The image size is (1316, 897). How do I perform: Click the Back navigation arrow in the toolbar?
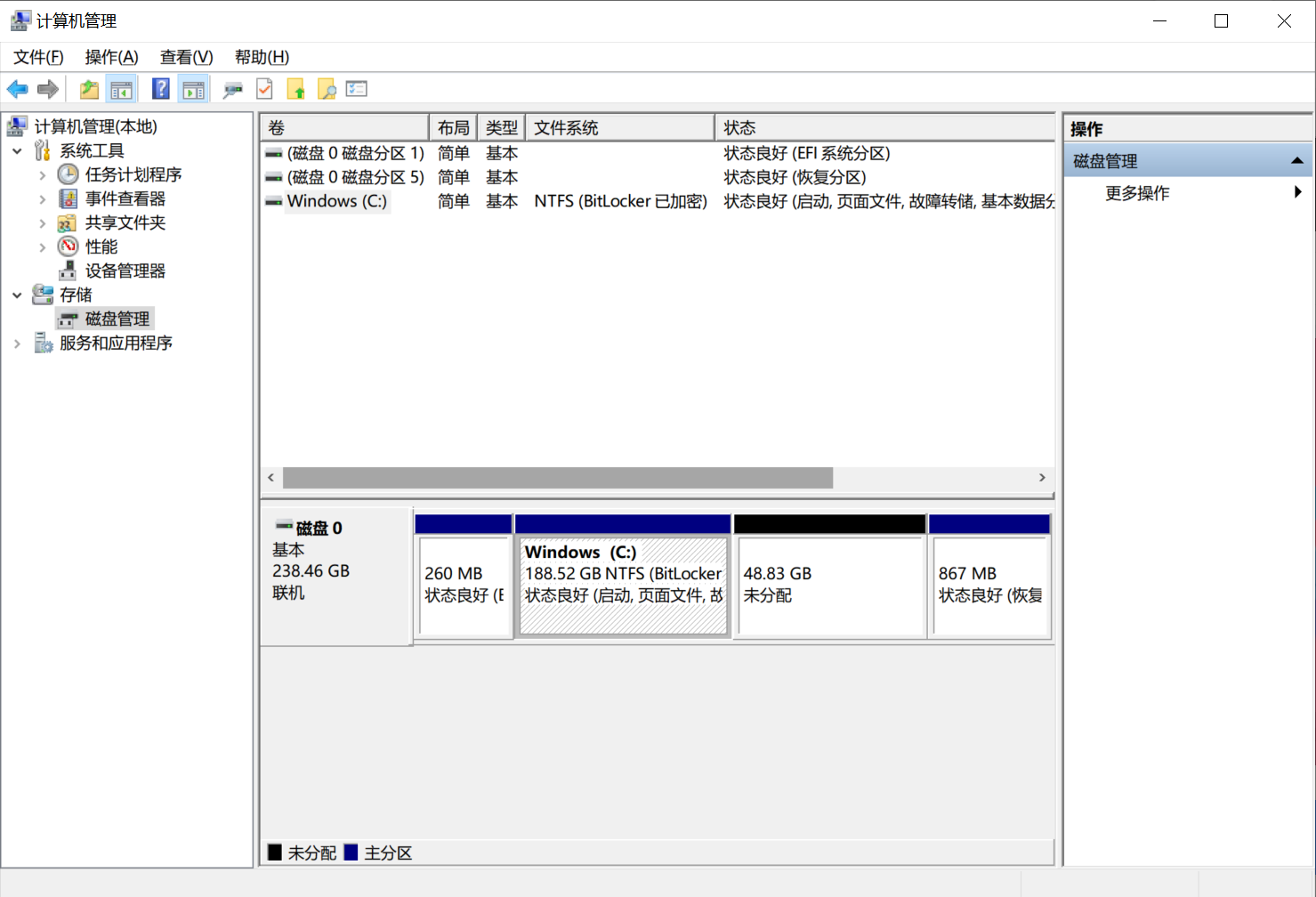pyautogui.click(x=17, y=88)
